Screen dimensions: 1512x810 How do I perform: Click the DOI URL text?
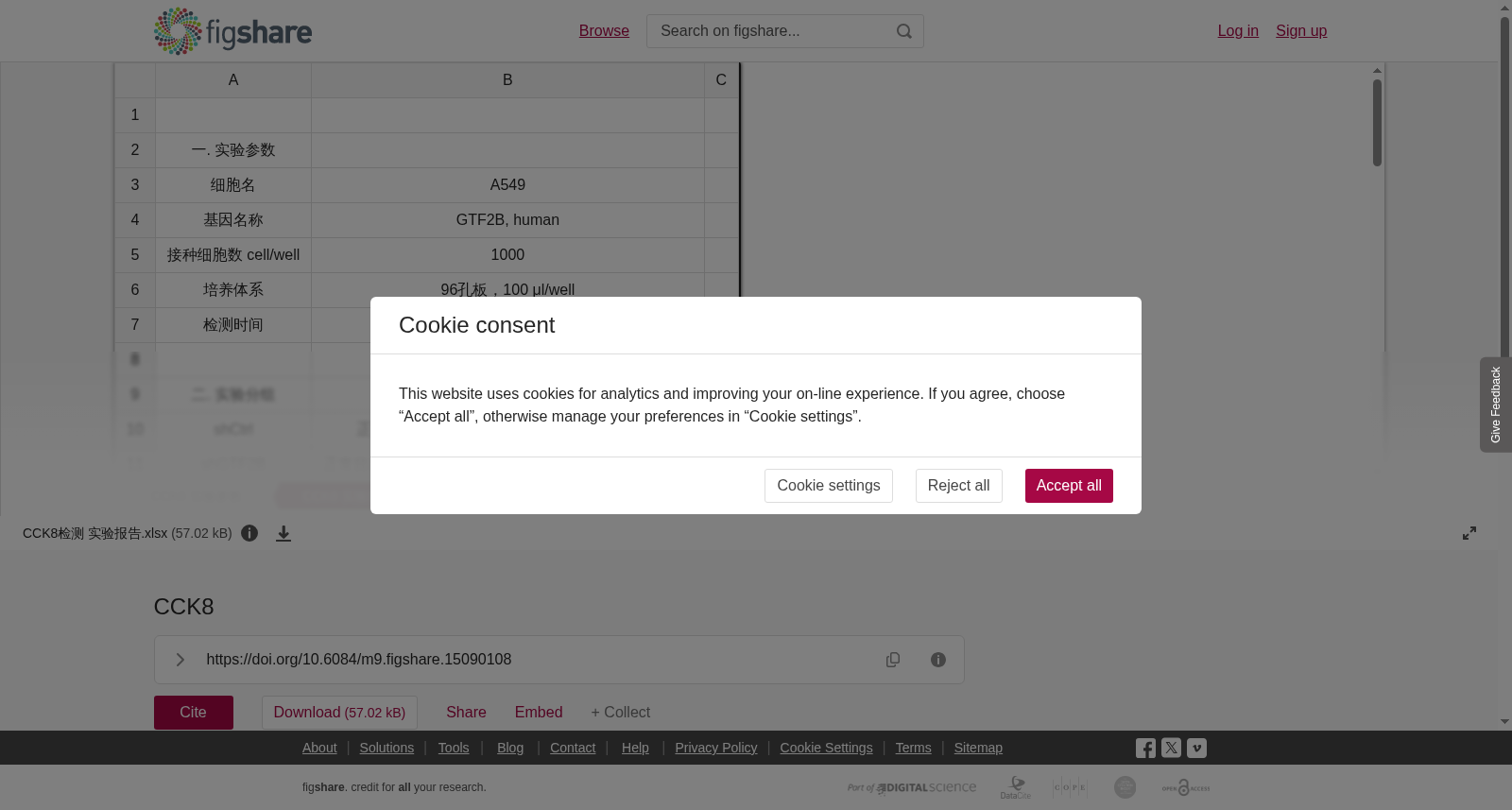(359, 660)
